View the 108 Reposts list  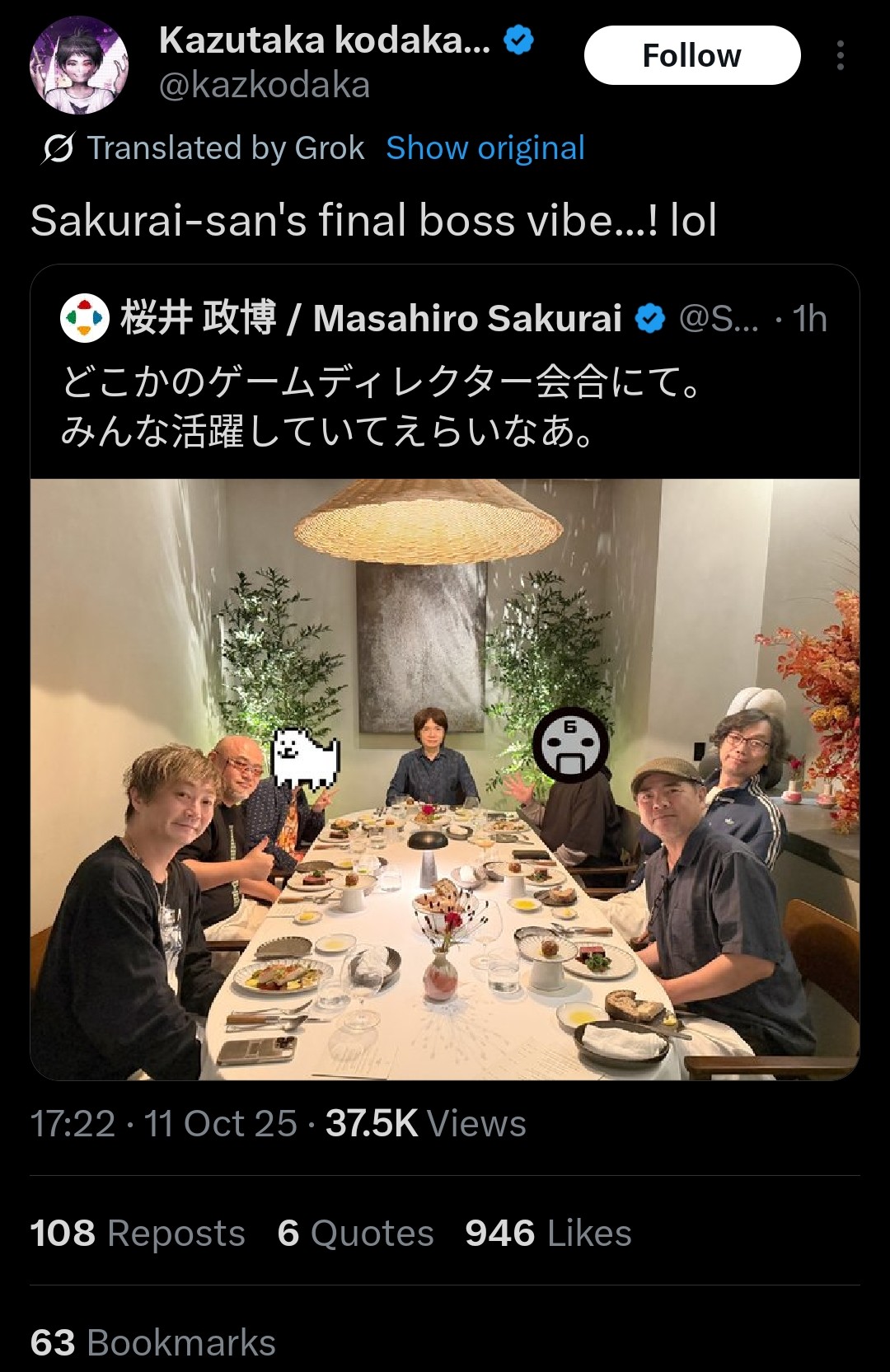tap(138, 1234)
